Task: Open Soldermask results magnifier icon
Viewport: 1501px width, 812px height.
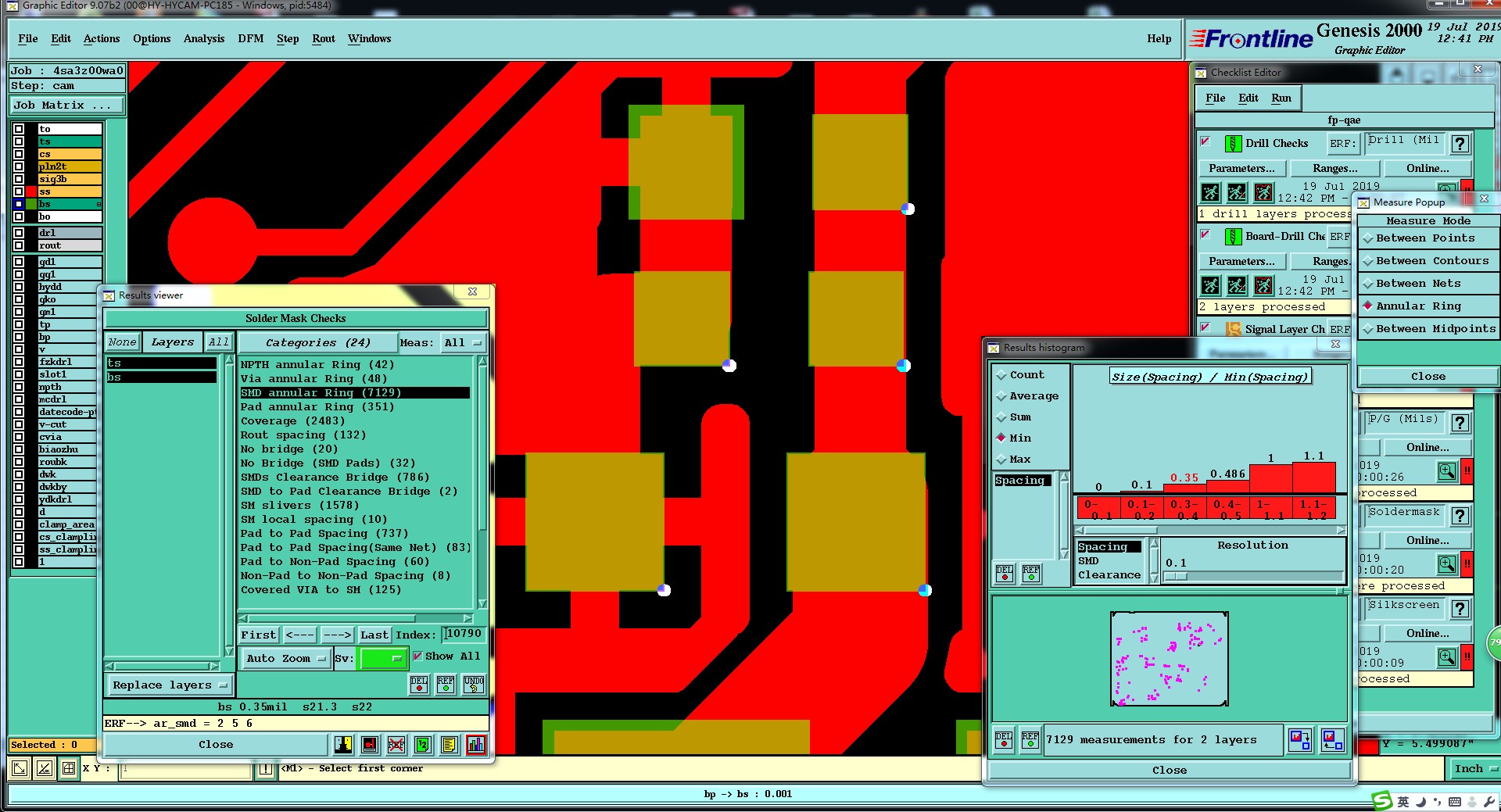Action: point(1447,564)
